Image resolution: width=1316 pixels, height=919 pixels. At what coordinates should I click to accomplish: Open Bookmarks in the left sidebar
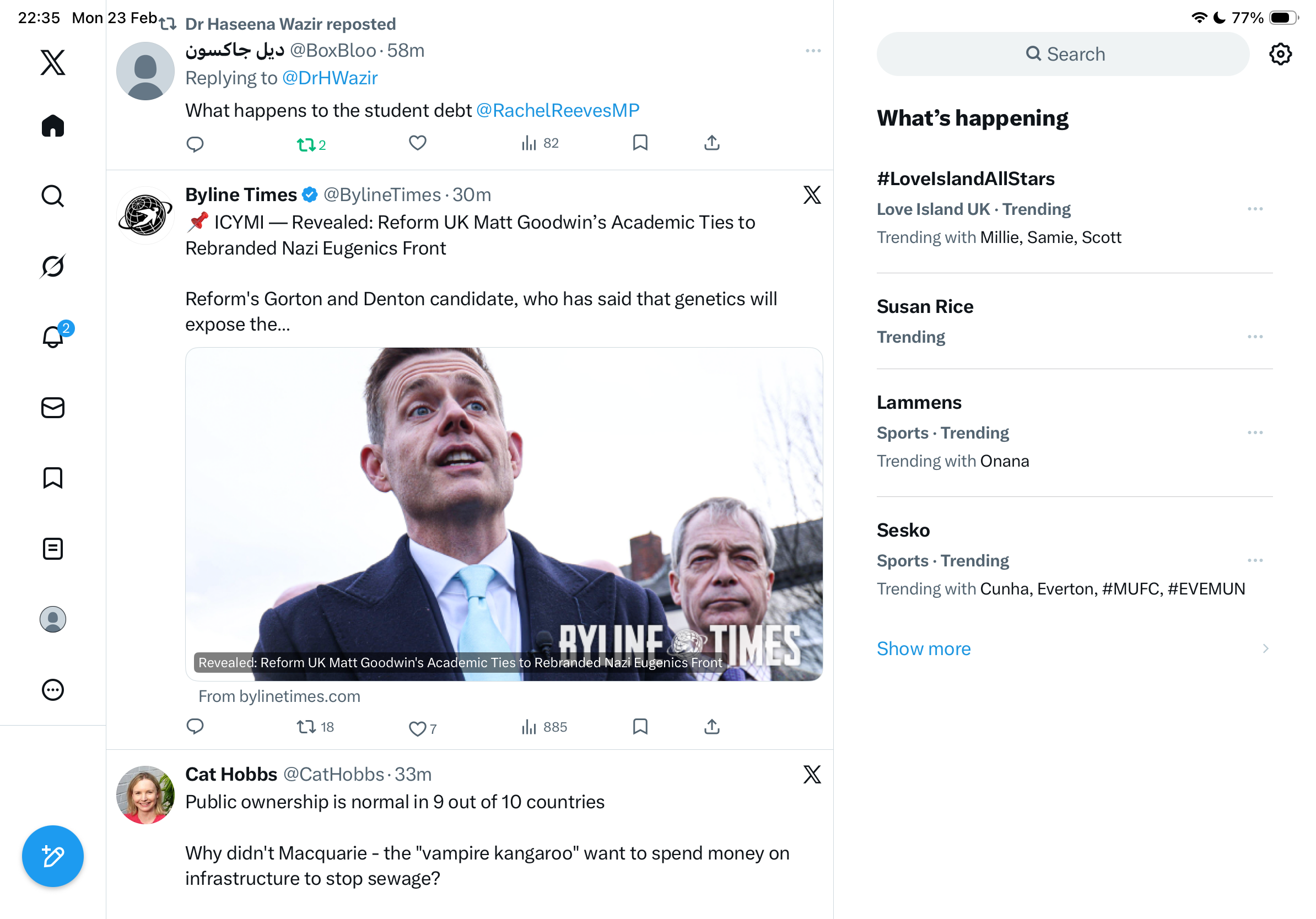coord(53,478)
